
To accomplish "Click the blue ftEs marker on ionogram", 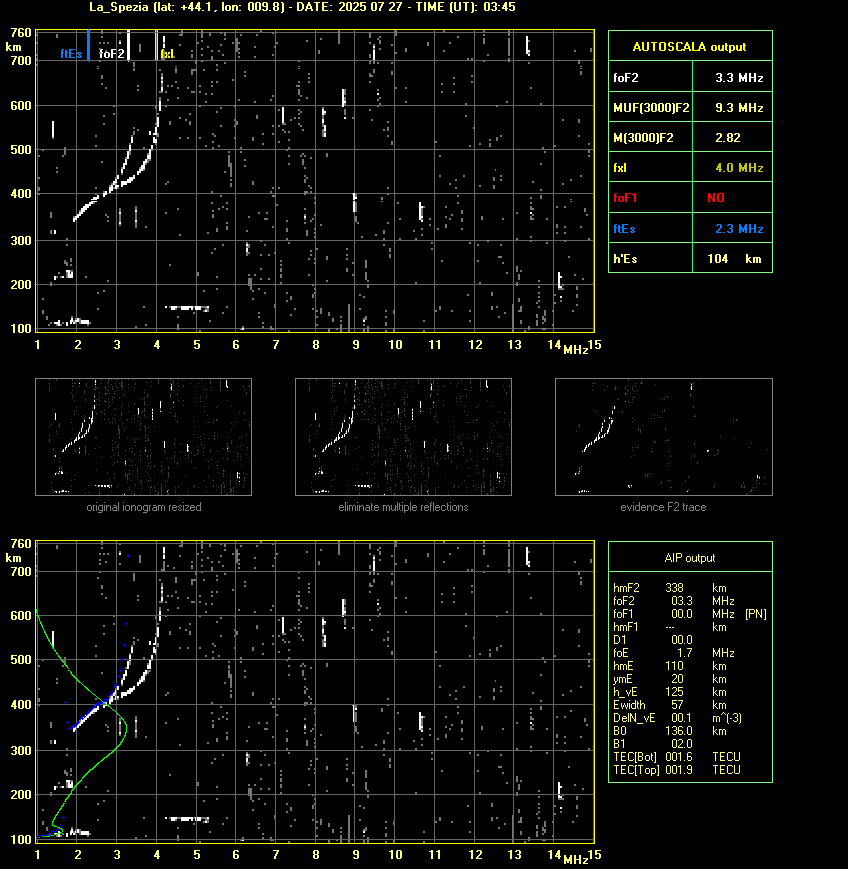I will tap(88, 45).
